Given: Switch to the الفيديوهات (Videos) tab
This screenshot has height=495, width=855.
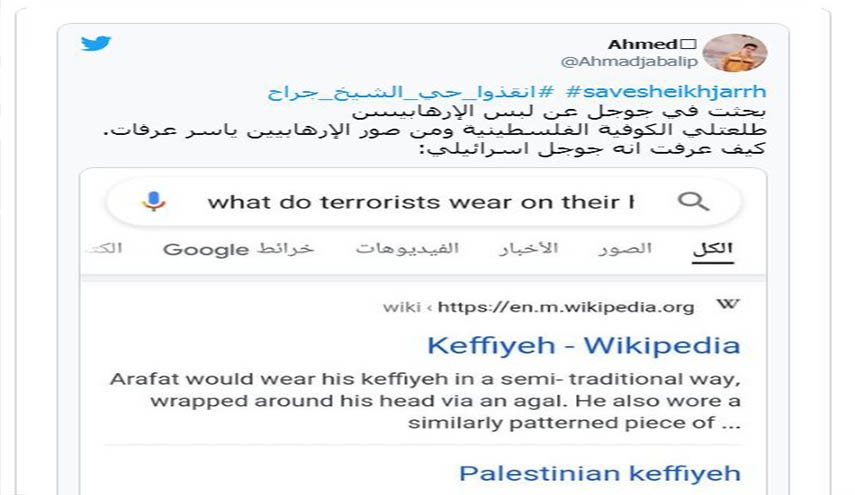Looking at the screenshot, I should (x=407, y=249).
